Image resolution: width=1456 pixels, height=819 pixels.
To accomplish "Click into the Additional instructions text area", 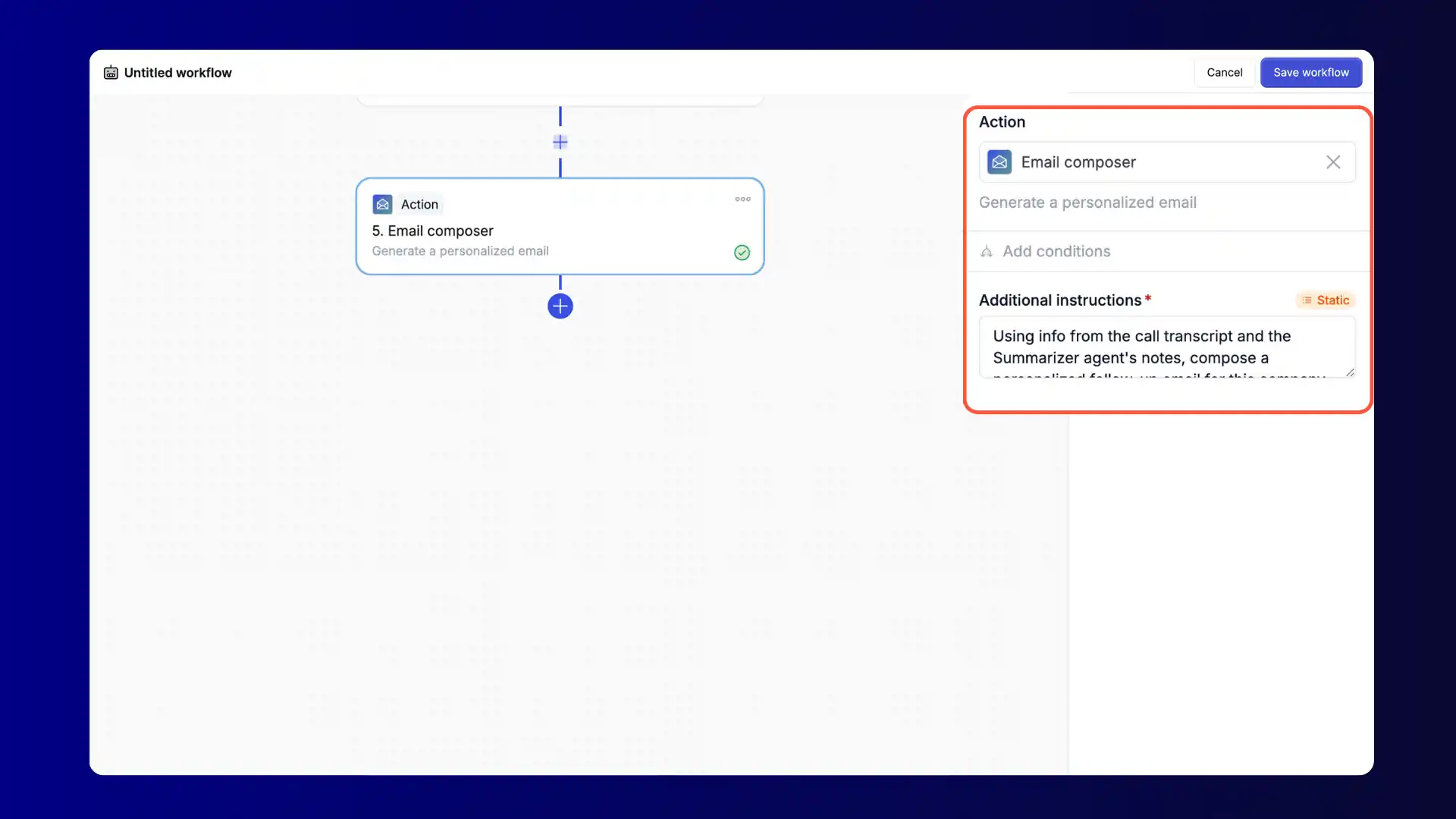I will click(x=1160, y=347).
